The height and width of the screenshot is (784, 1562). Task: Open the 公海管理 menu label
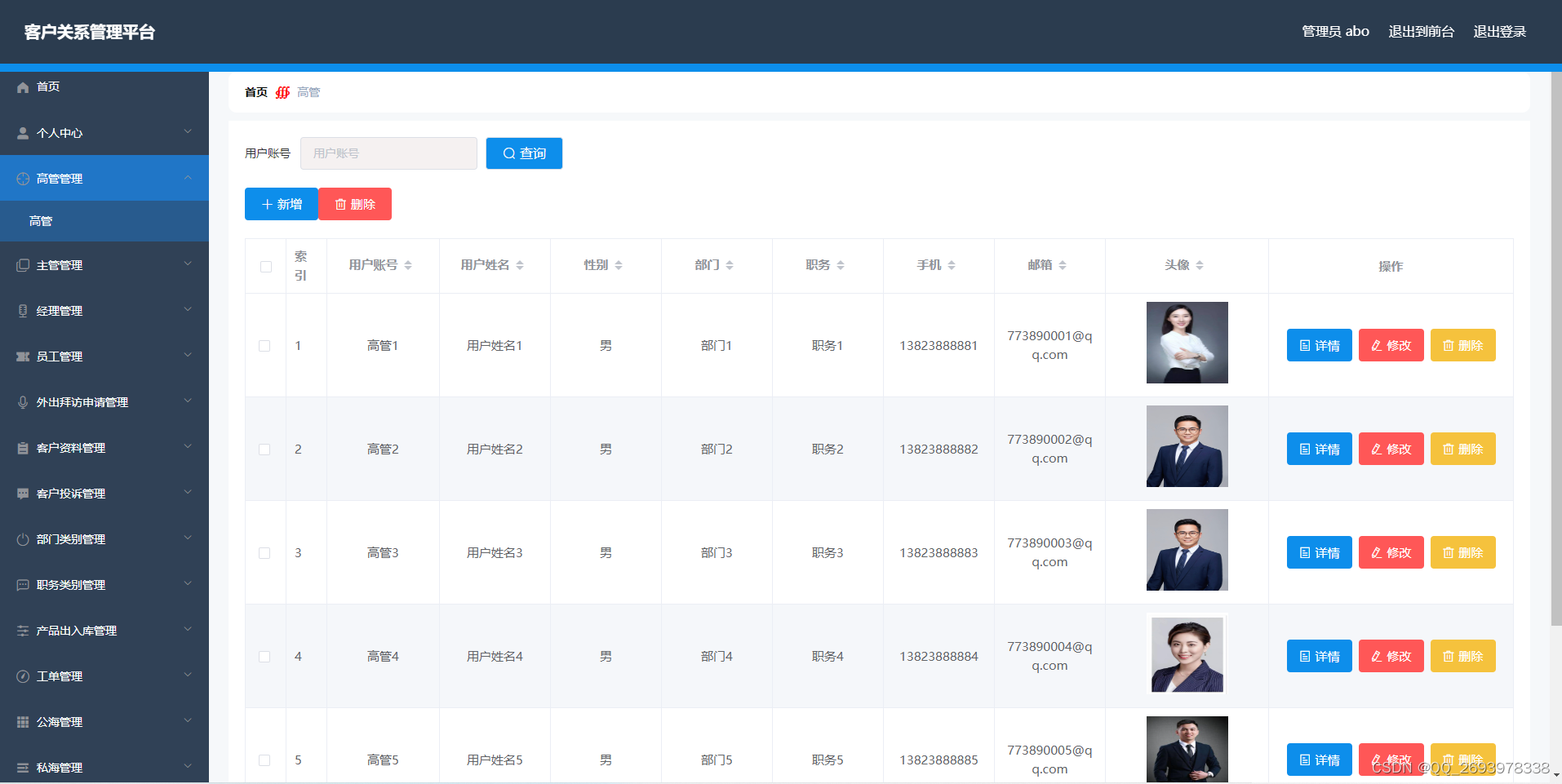(60, 722)
